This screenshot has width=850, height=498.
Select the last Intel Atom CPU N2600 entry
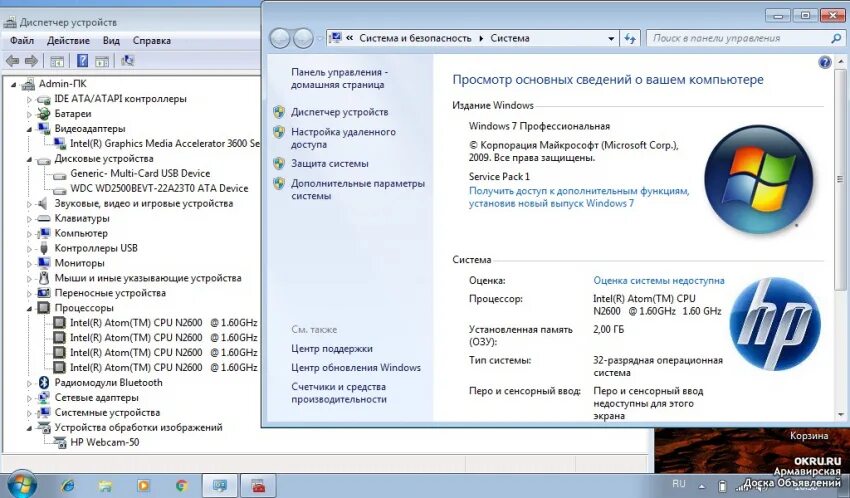163,367
